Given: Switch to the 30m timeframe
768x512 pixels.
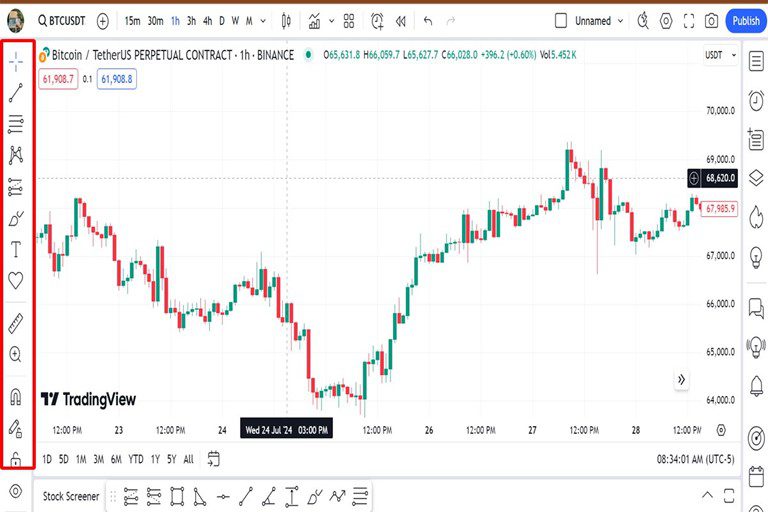Looking at the screenshot, I should pos(155,21).
